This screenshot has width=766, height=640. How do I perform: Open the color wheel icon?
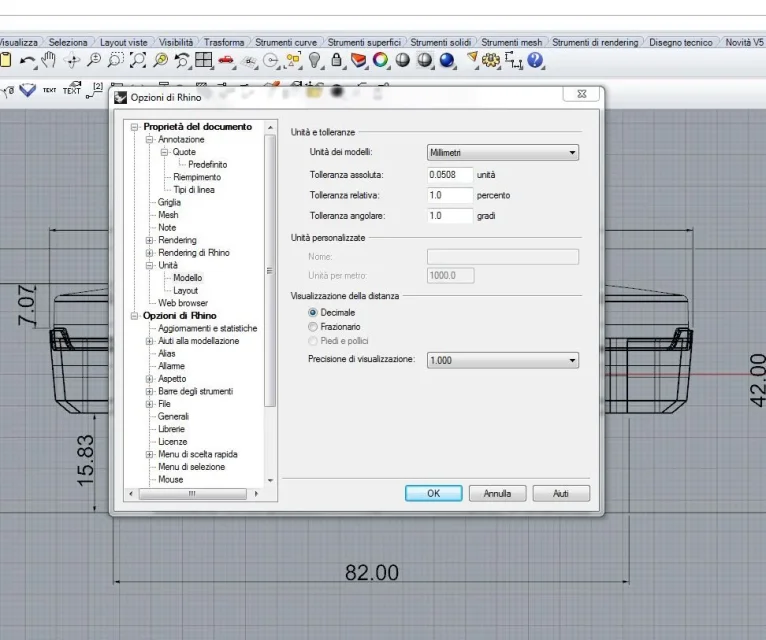click(380, 61)
